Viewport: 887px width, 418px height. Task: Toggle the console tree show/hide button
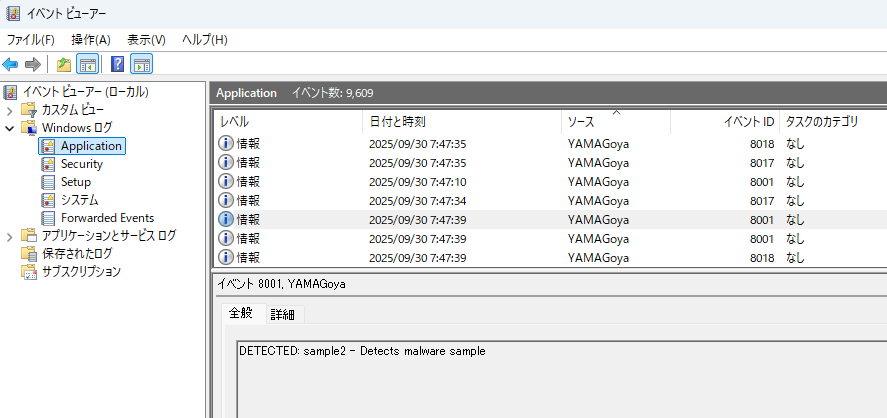[x=88, y=65]
